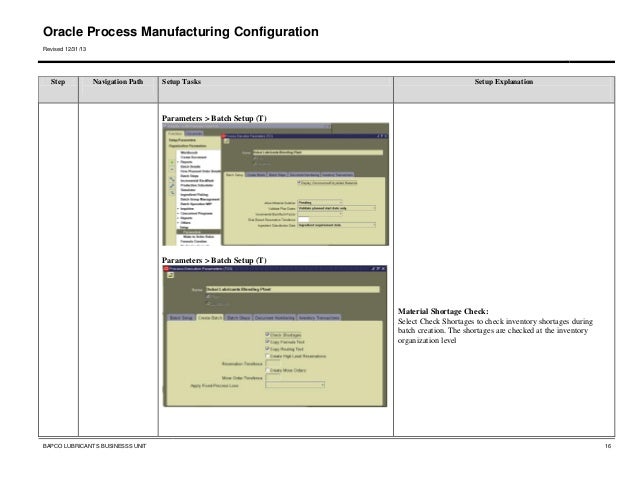Select the Batch Setup tab in the upper window
The image size is (638, 493).
point(234,175)
